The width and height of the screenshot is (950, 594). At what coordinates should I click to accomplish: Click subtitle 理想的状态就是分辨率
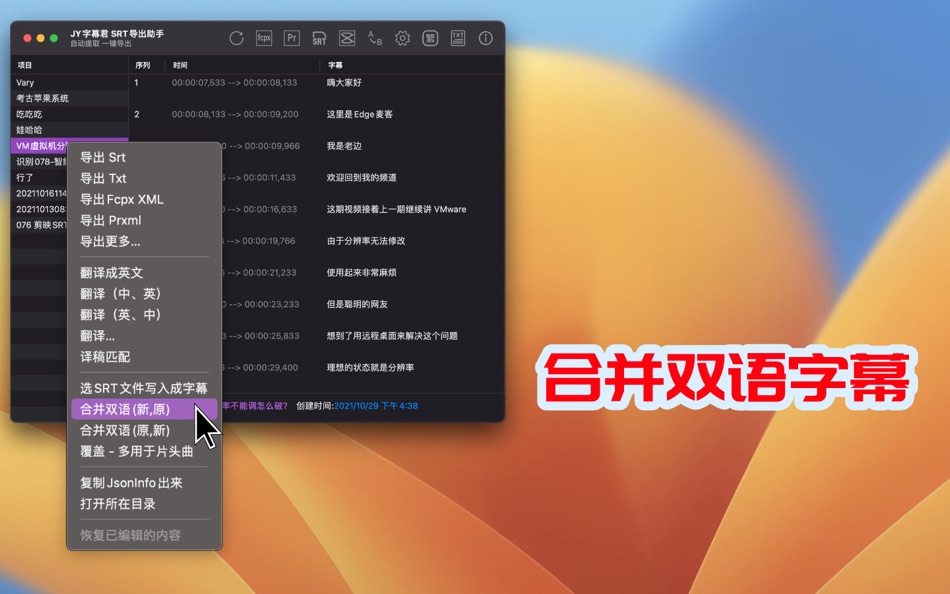(370, 367)
